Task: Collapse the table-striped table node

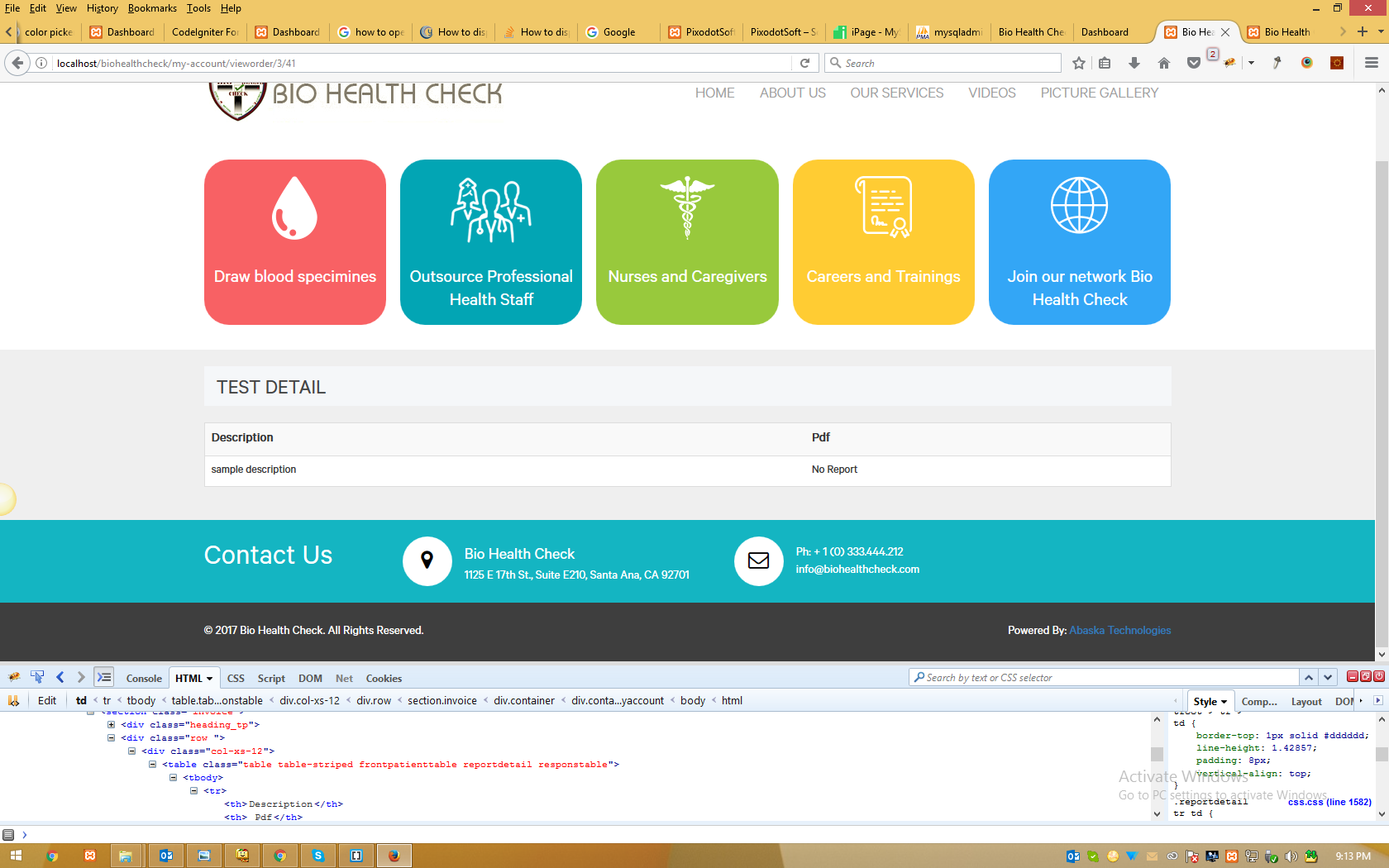Action: coord(152,765)
